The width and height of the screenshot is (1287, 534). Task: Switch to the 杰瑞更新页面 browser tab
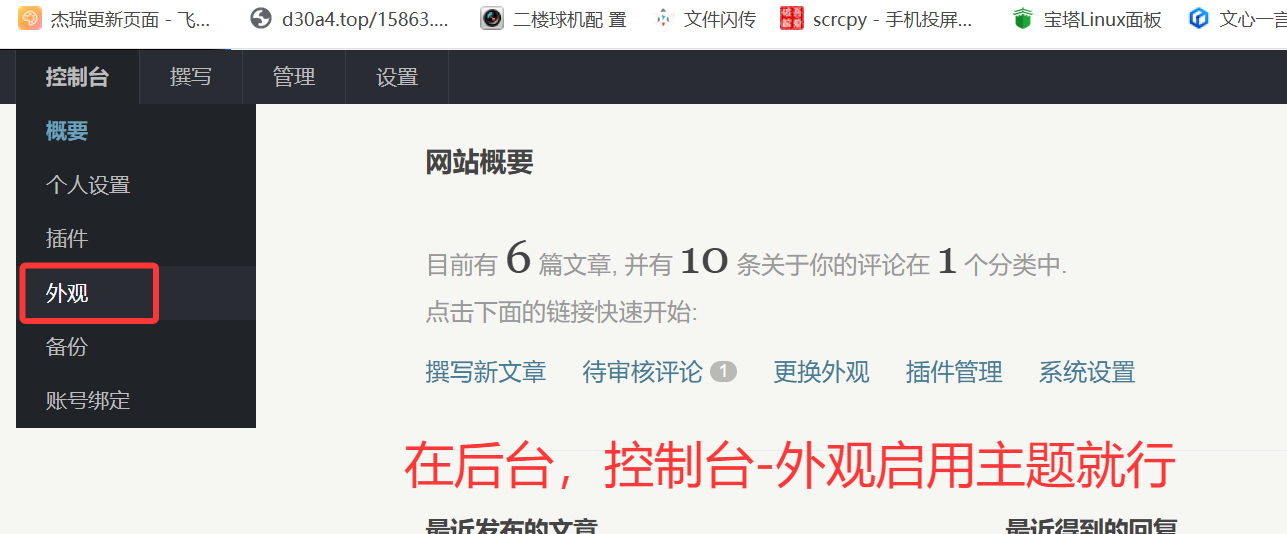click(116, 19)
